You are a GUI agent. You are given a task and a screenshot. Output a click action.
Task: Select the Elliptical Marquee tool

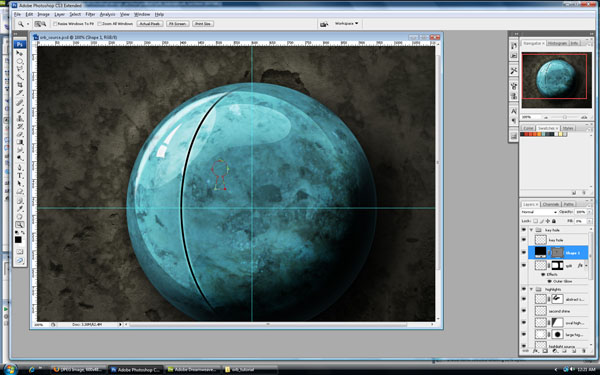click(x=19, y=61)
